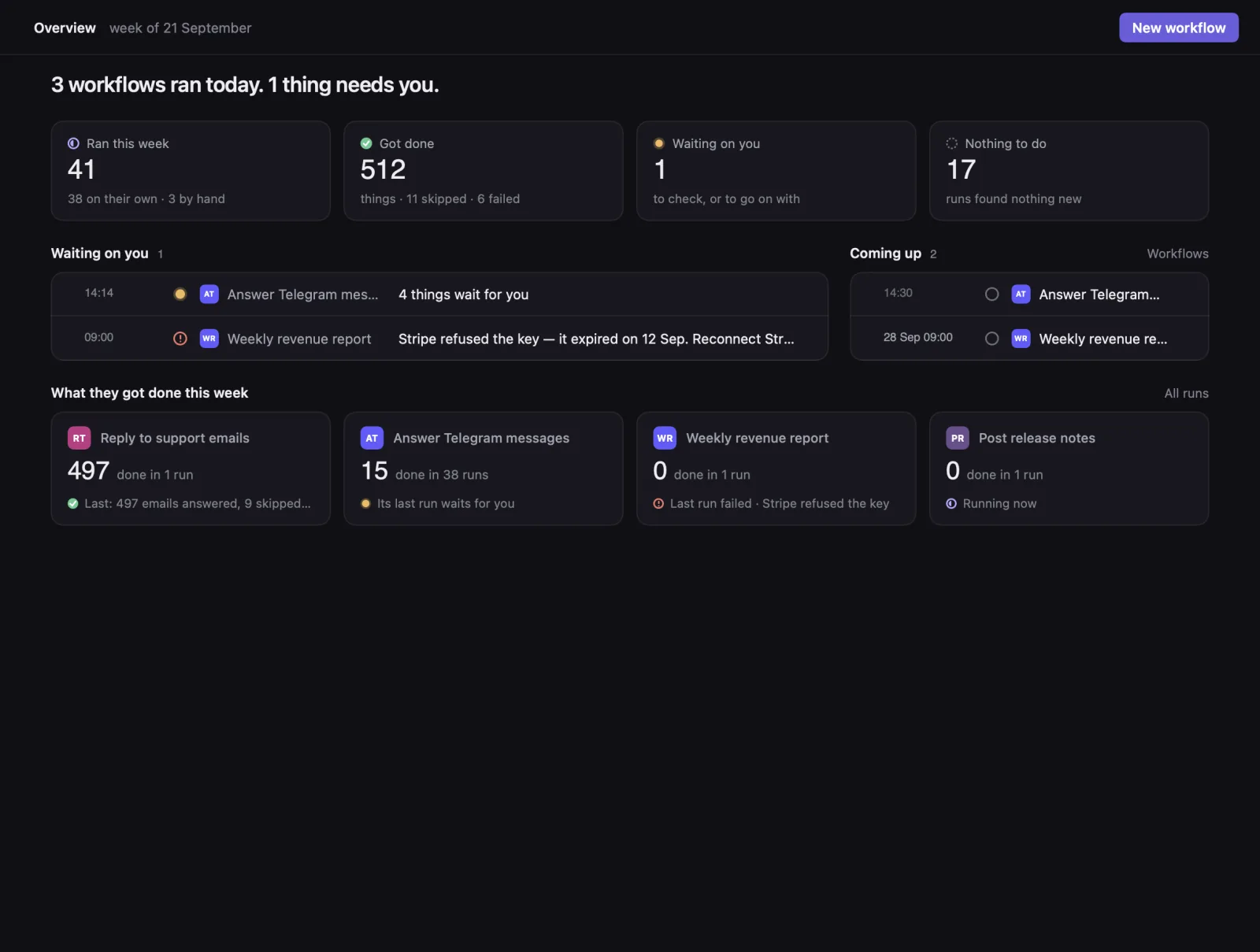Click the empty circle in 14:30 row
Viewport: 1260px width, 952px height.
click(x=992, y=294)
